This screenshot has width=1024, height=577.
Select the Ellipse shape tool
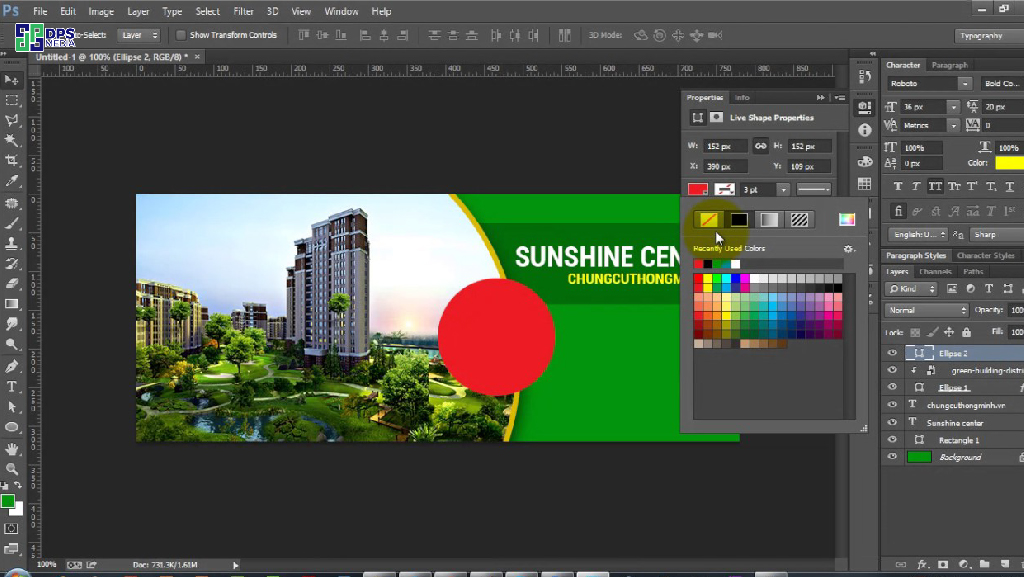tap(12, 427)
